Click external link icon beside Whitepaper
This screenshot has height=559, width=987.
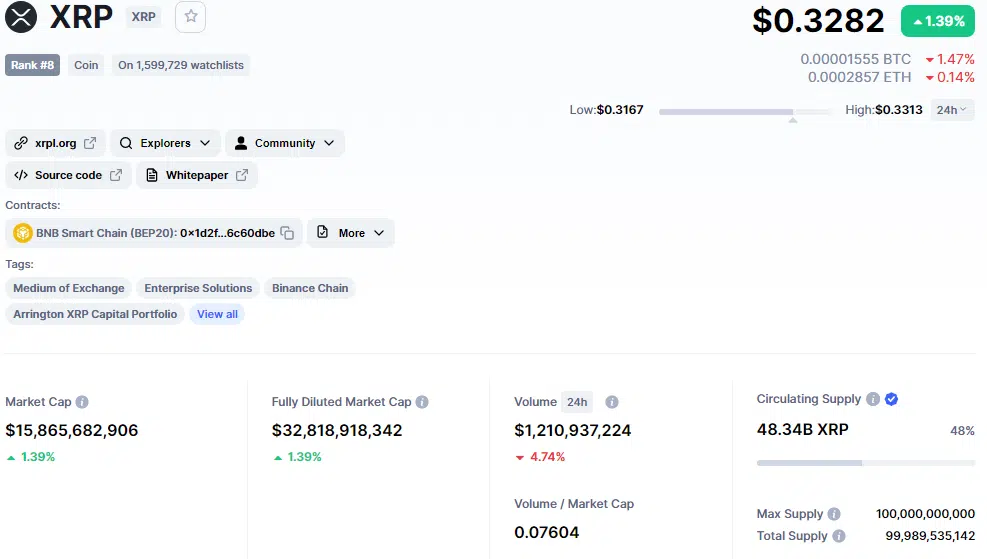click(x=242, y=175)
